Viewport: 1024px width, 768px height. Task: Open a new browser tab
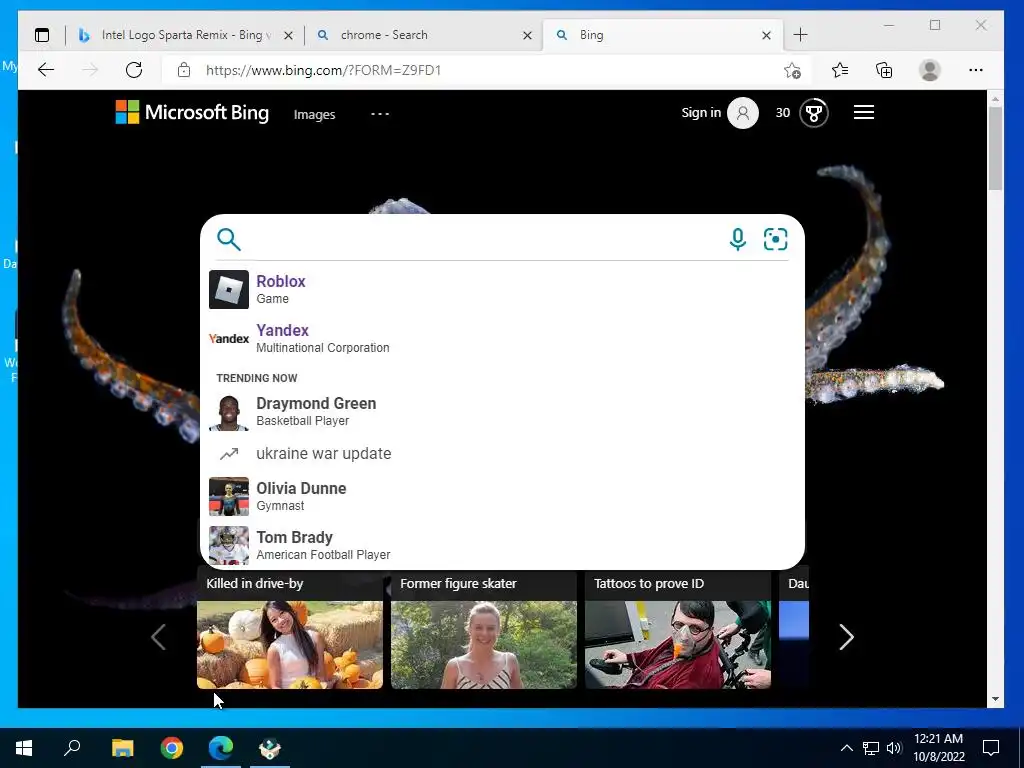pos(800,35)
